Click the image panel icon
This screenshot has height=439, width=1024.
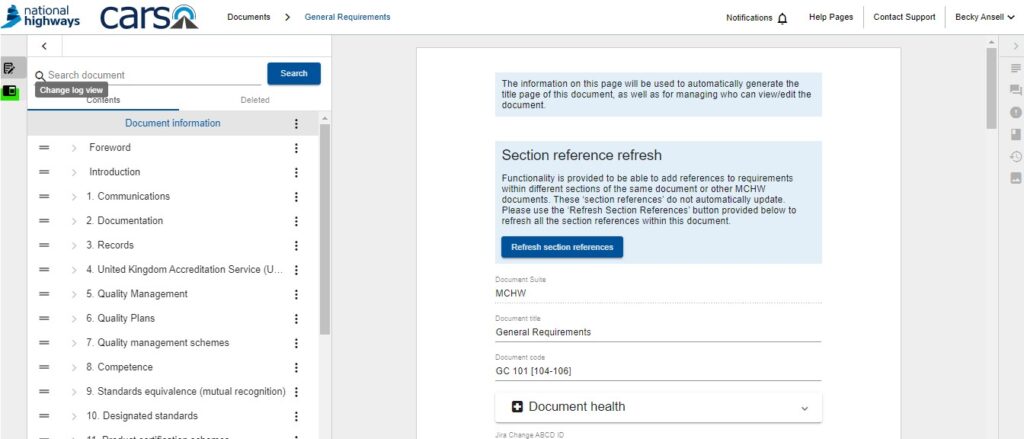(x=1016, y=178)
